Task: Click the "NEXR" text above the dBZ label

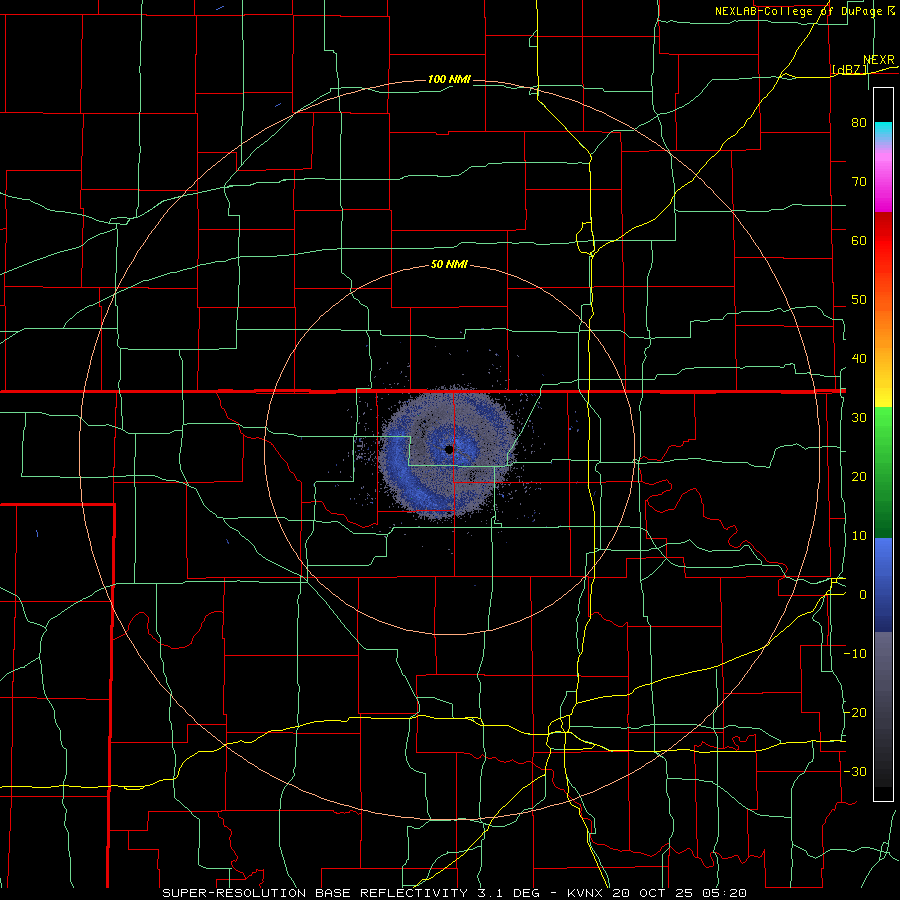Action: [879, 60]
